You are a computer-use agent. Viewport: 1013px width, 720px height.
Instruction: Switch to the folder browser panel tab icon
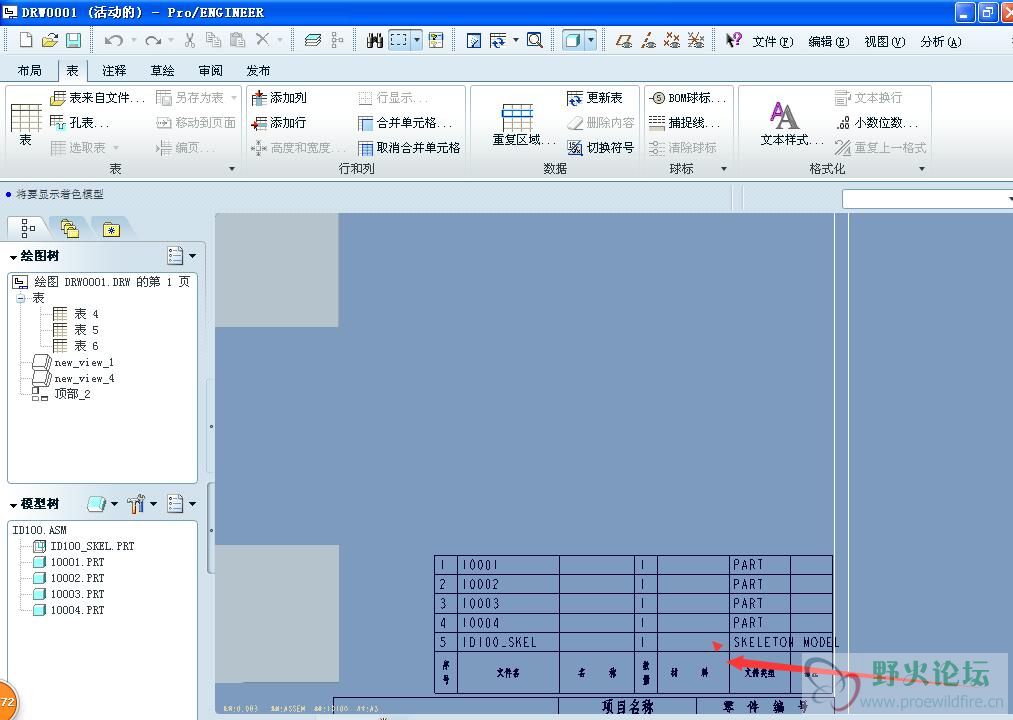(69, 229)
